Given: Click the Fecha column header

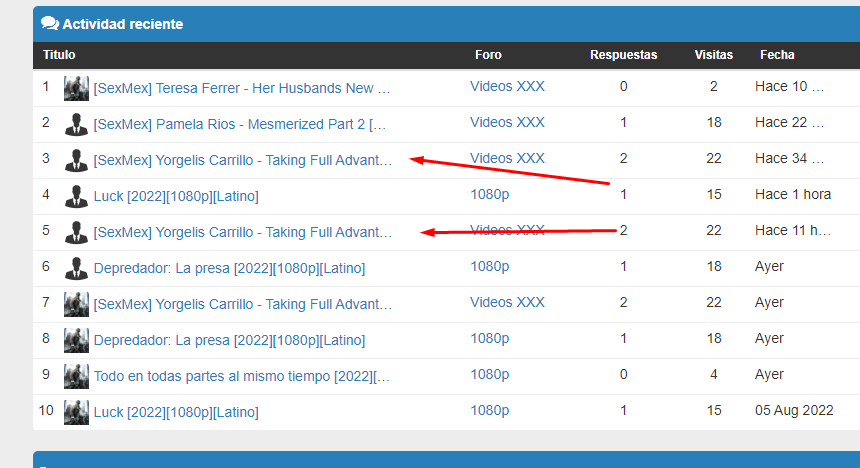Looking at the screenshot, I should point(777,55).
